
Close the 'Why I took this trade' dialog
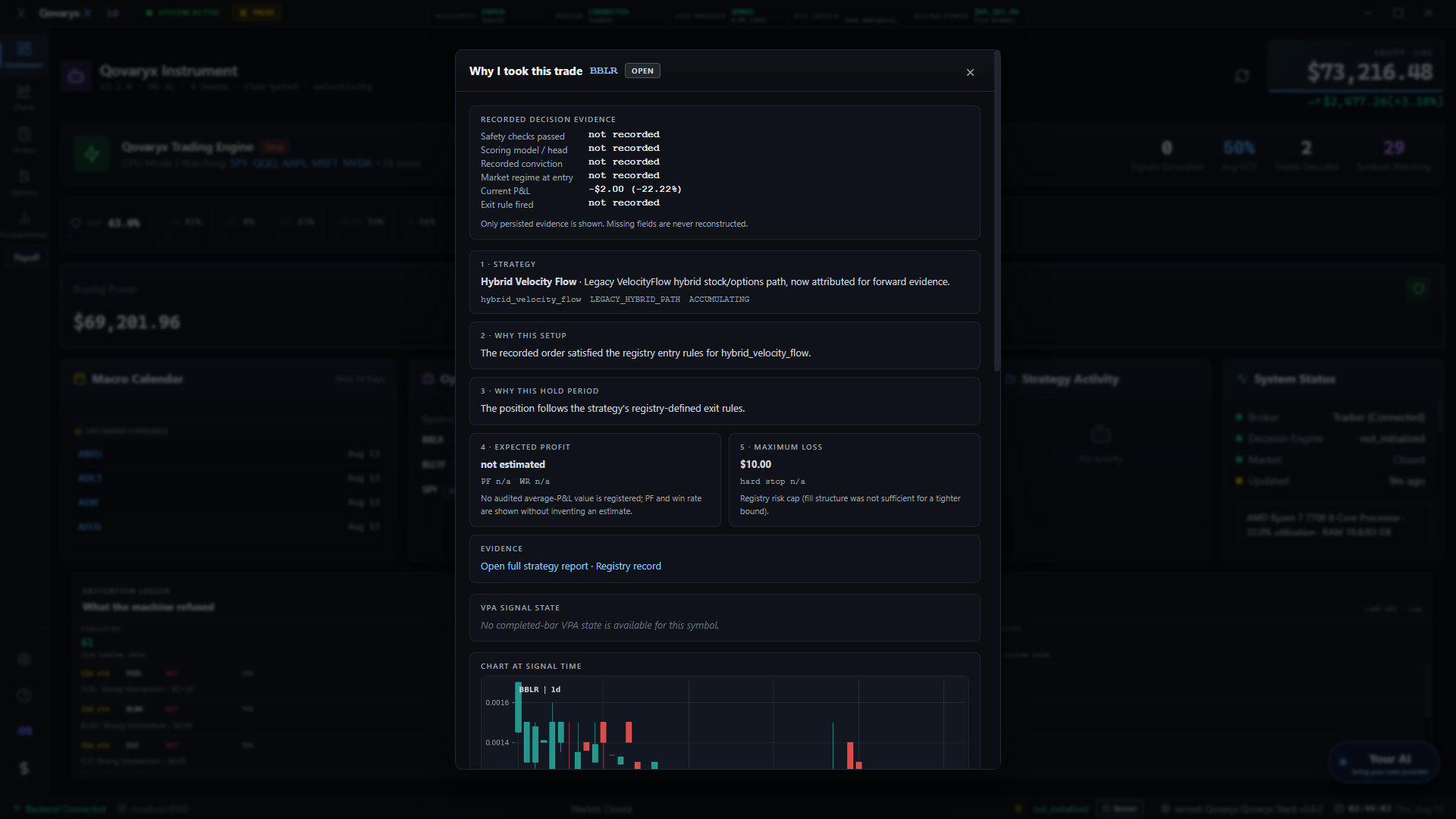point(970,73)
